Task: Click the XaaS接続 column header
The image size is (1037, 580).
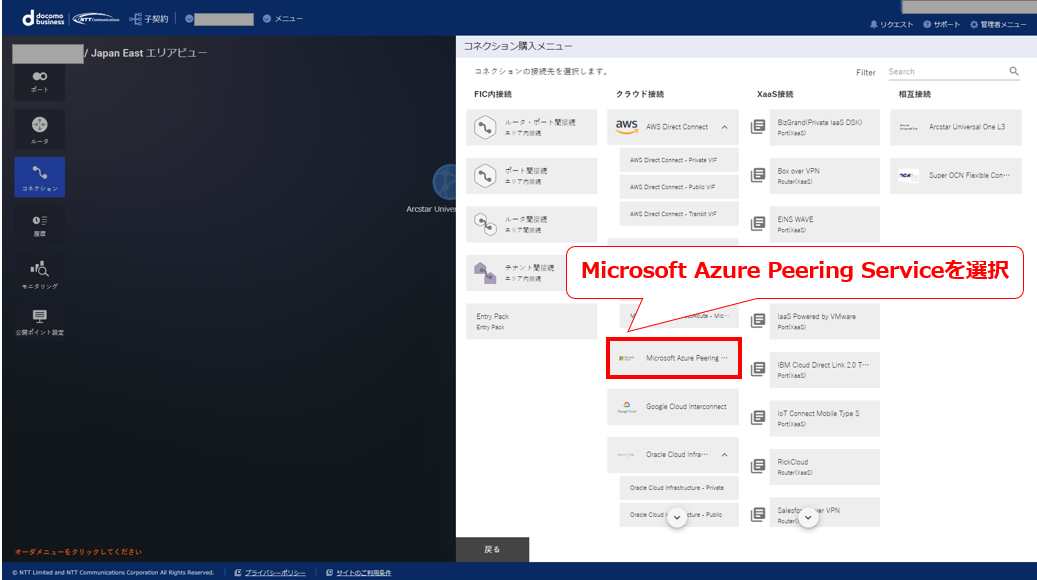Action: (x=775, y=95)
